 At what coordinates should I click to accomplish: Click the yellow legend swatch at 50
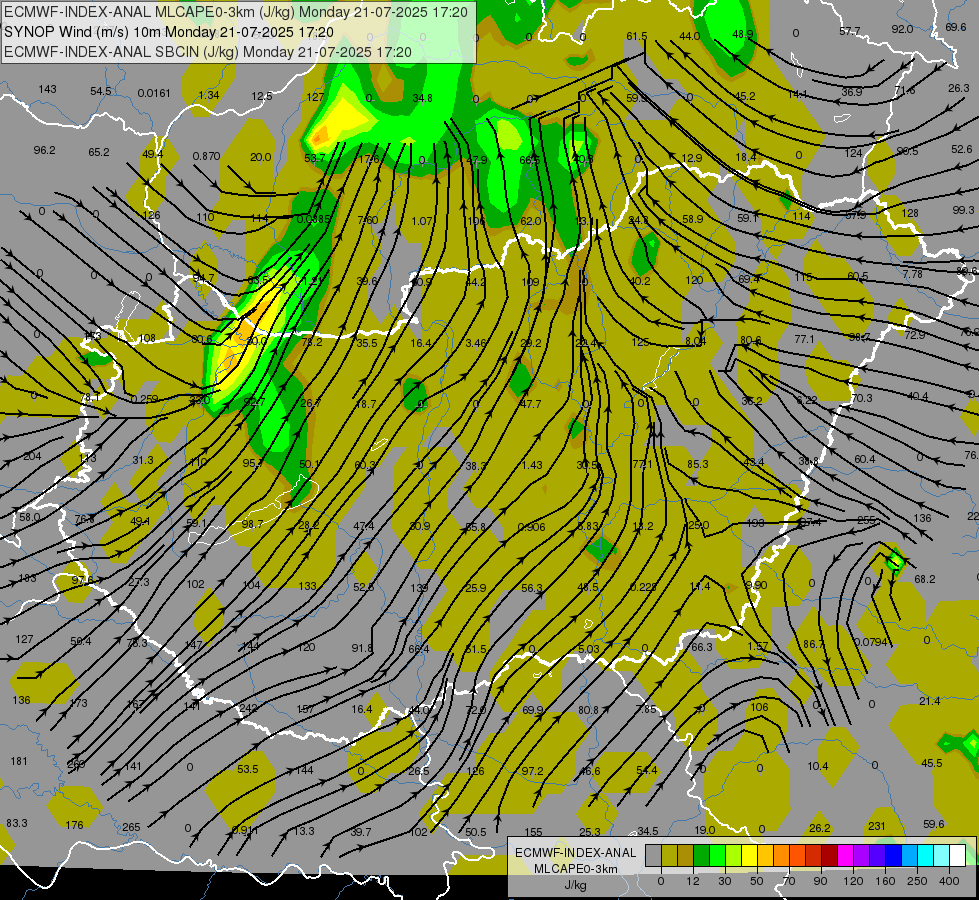[x=749, y=855]
